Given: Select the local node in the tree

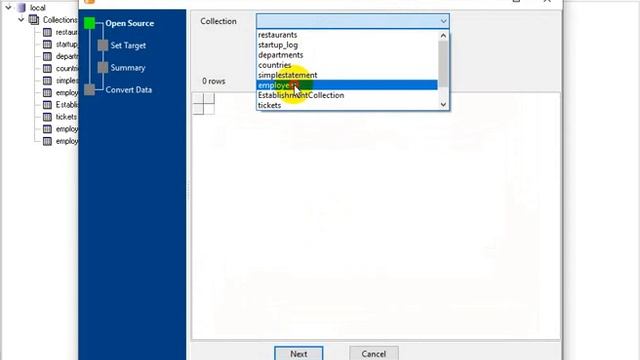Looking at the screenshot, I should coord(38,8).
